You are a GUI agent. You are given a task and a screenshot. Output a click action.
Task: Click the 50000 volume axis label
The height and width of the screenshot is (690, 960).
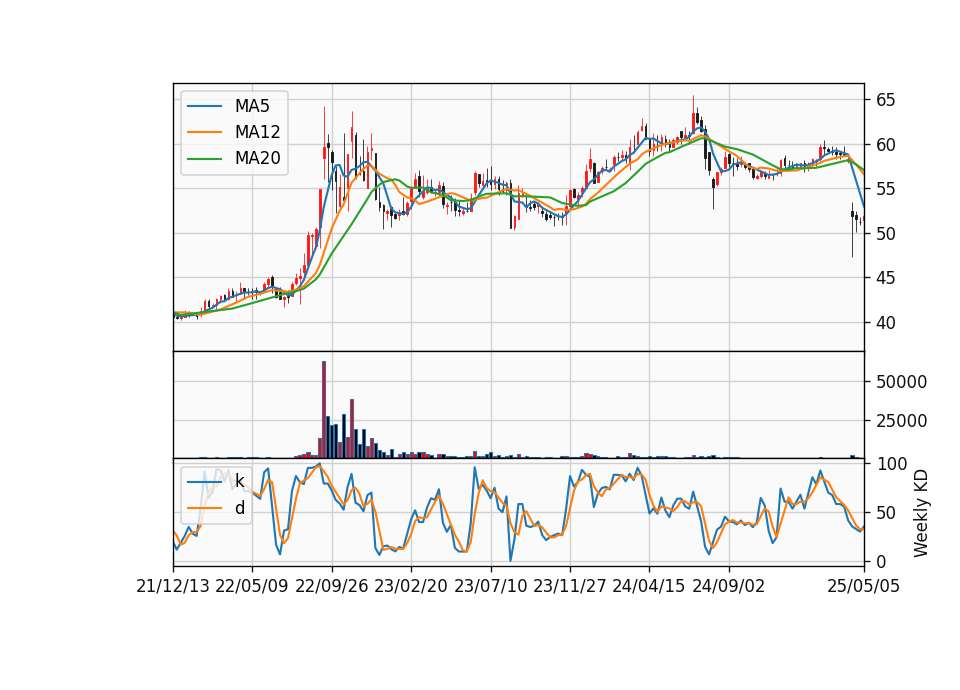901,382
